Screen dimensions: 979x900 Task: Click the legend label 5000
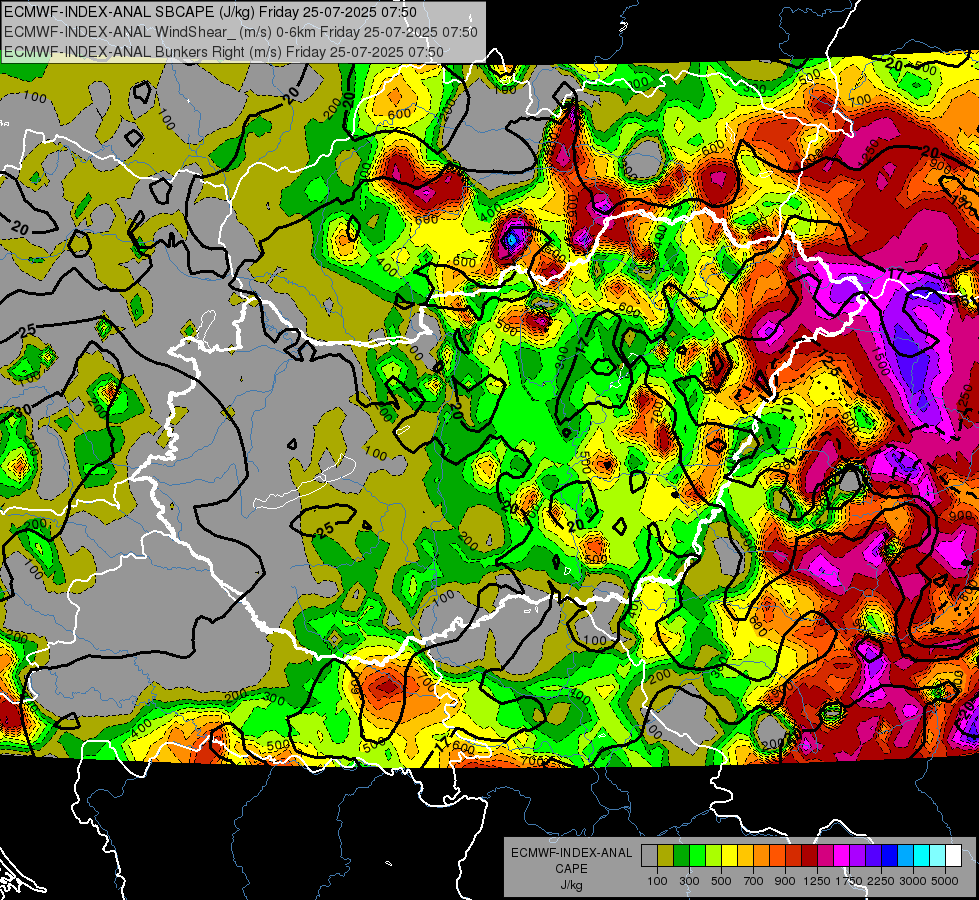point(945,881)
